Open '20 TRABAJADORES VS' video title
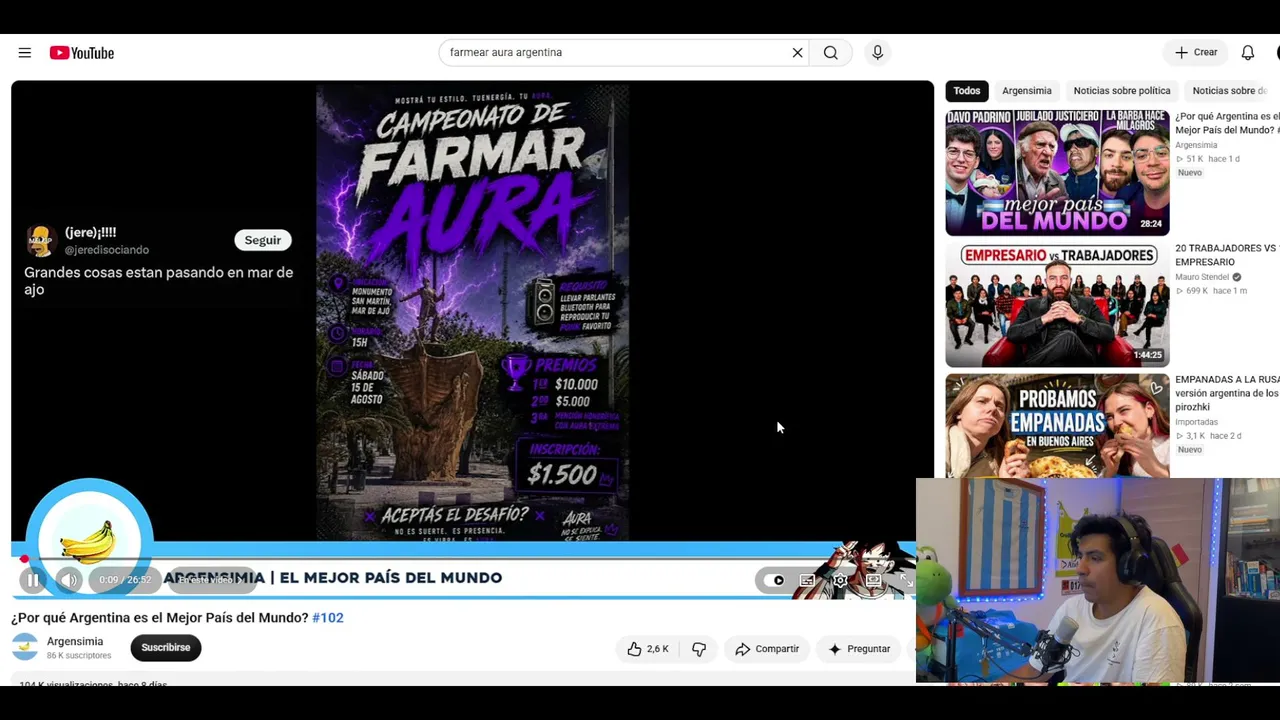The image size is (1280, 720). tap(1227, 255)
